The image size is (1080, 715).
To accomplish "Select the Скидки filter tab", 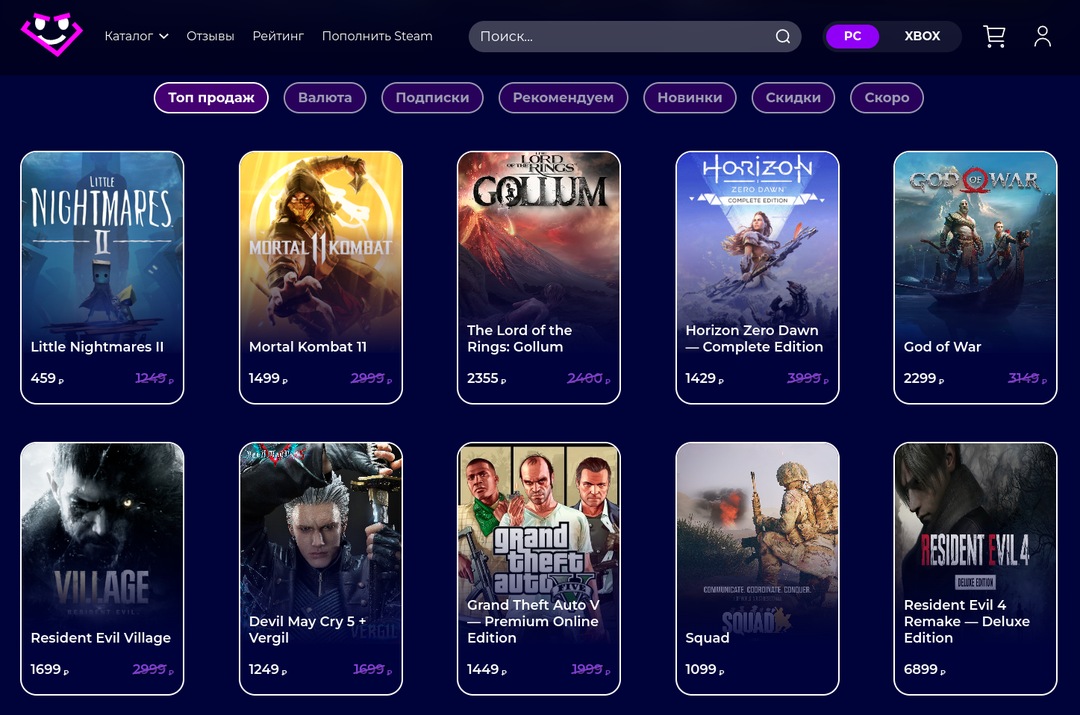I will coord(793,98).
